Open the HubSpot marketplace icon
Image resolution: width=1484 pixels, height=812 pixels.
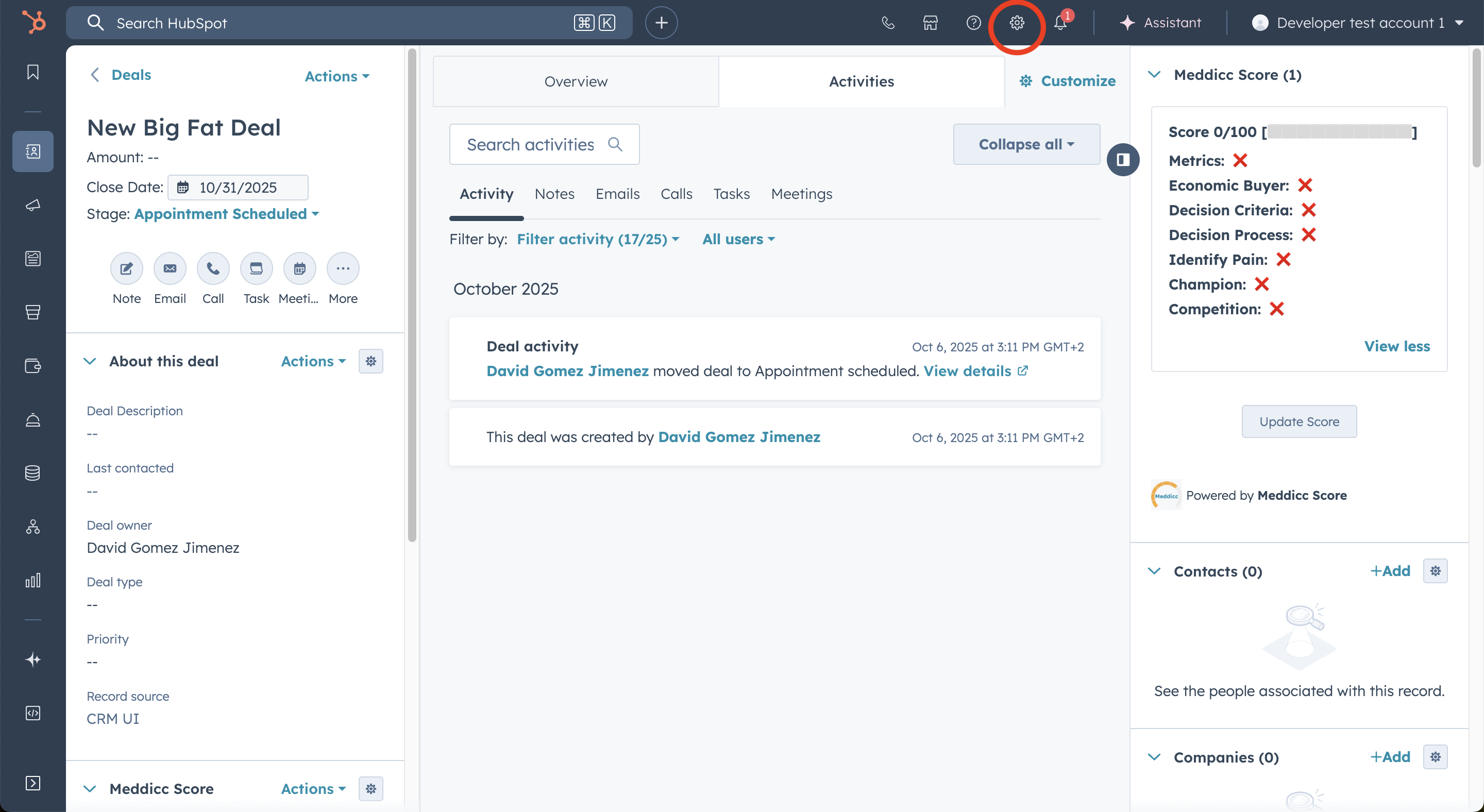[931, 23]
